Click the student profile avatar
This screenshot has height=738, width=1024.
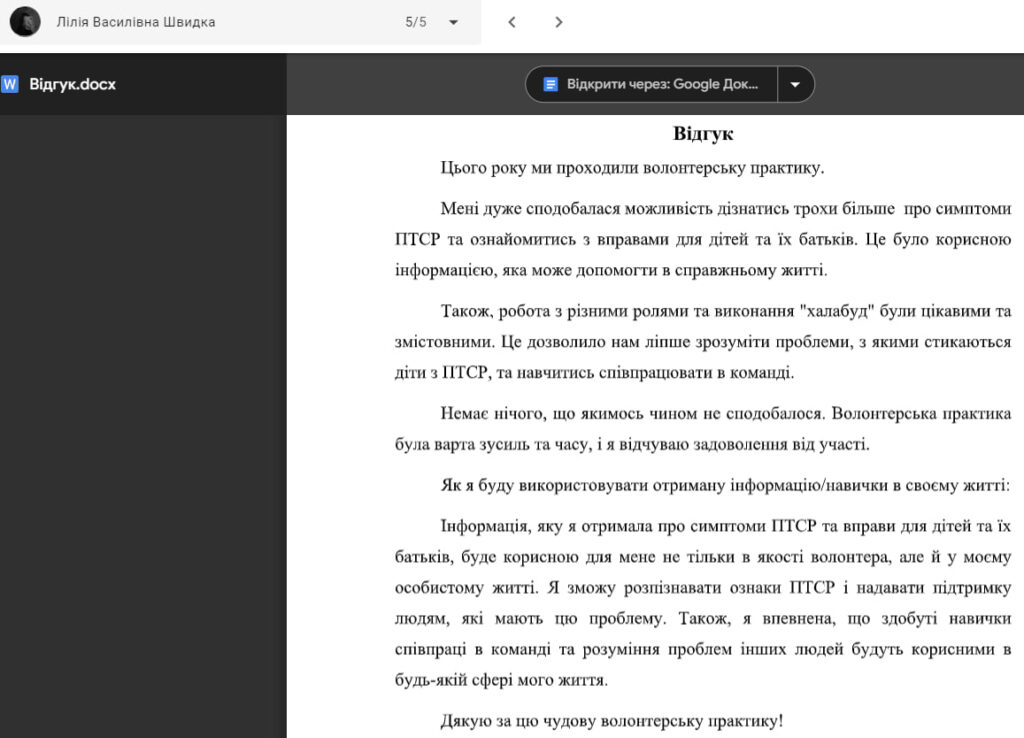(x=25, y=22)
